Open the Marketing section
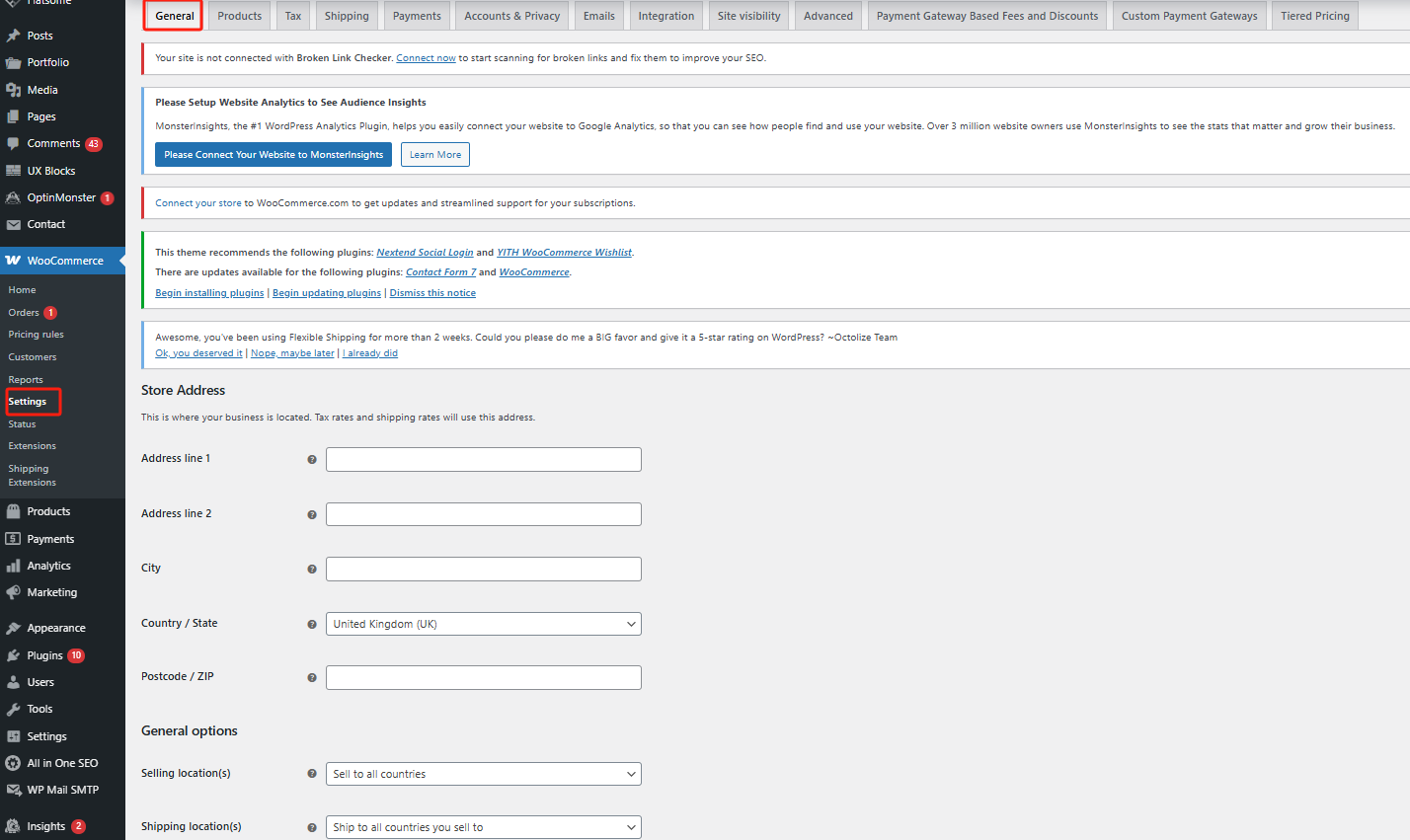This screenshot has height=840, width=1410. tap(49, 591)
